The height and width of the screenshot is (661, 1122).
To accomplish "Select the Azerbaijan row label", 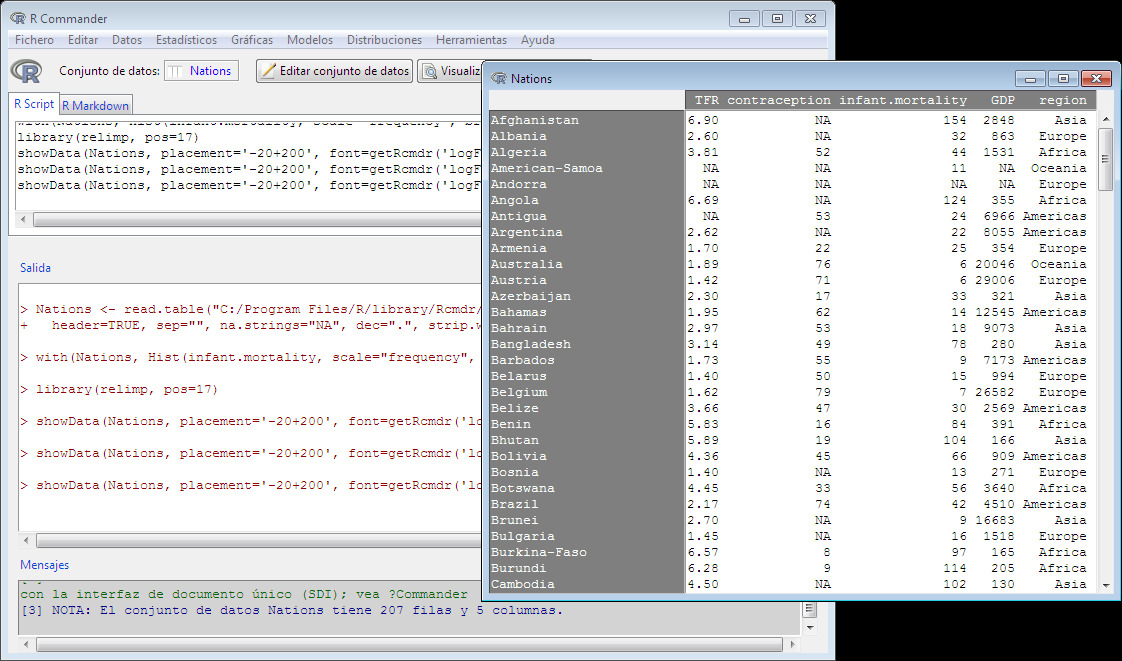I will click(x=530, y=296).
